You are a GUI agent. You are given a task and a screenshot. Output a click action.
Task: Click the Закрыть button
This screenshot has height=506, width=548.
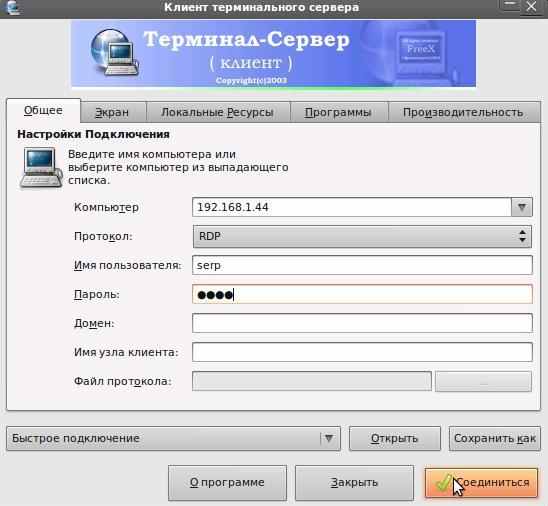click(354, 483)
